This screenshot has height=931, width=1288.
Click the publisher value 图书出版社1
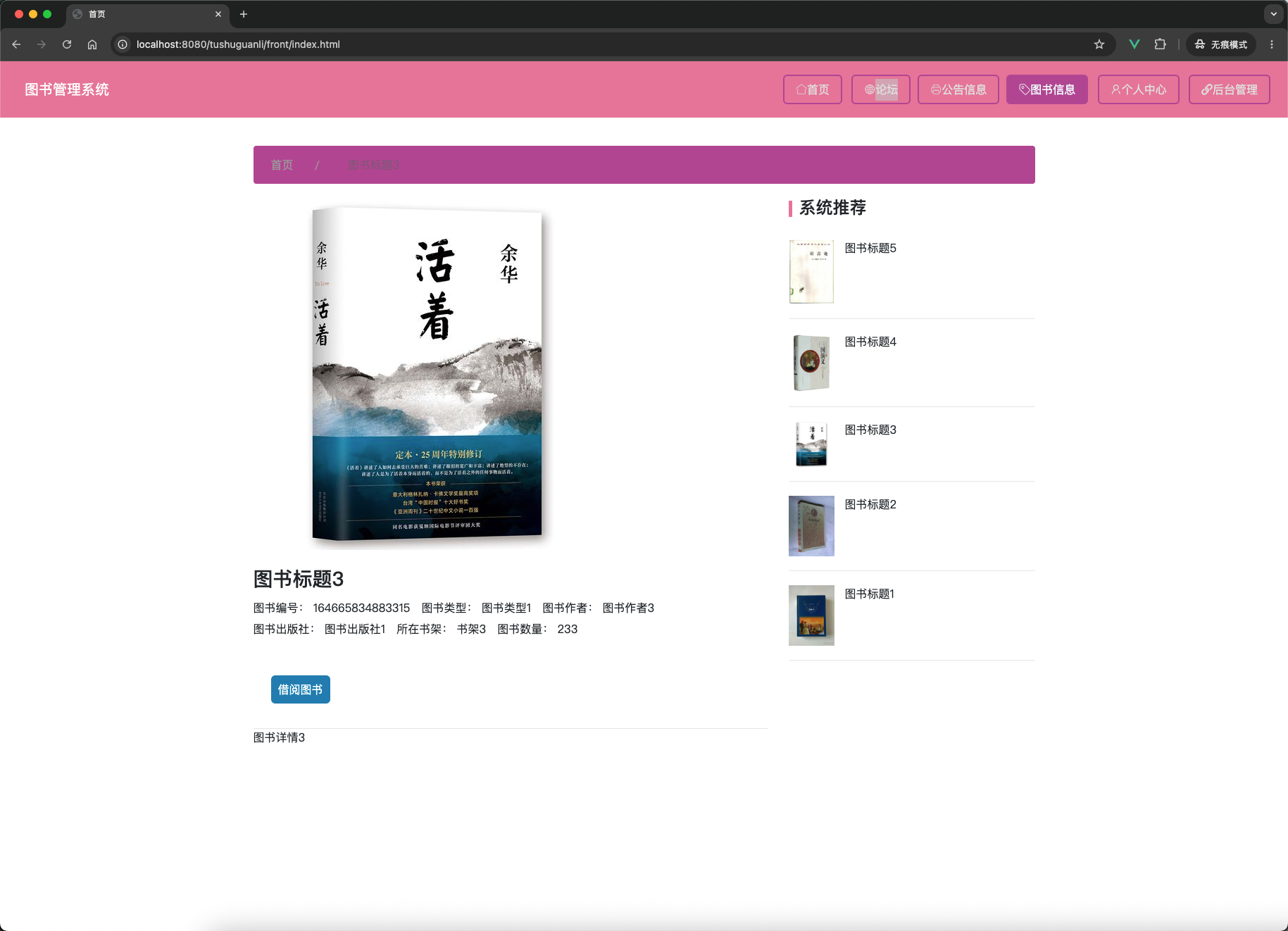point(355,629)
